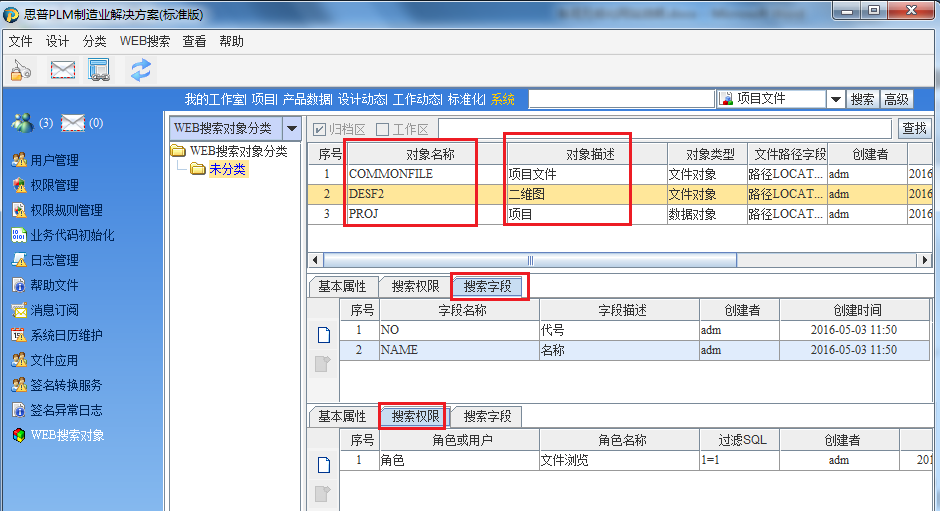Select WEB搜索对象 in the sidebar
Image resolution: width=941 pixels, height=511 pixels.
(x=66, y=435)
